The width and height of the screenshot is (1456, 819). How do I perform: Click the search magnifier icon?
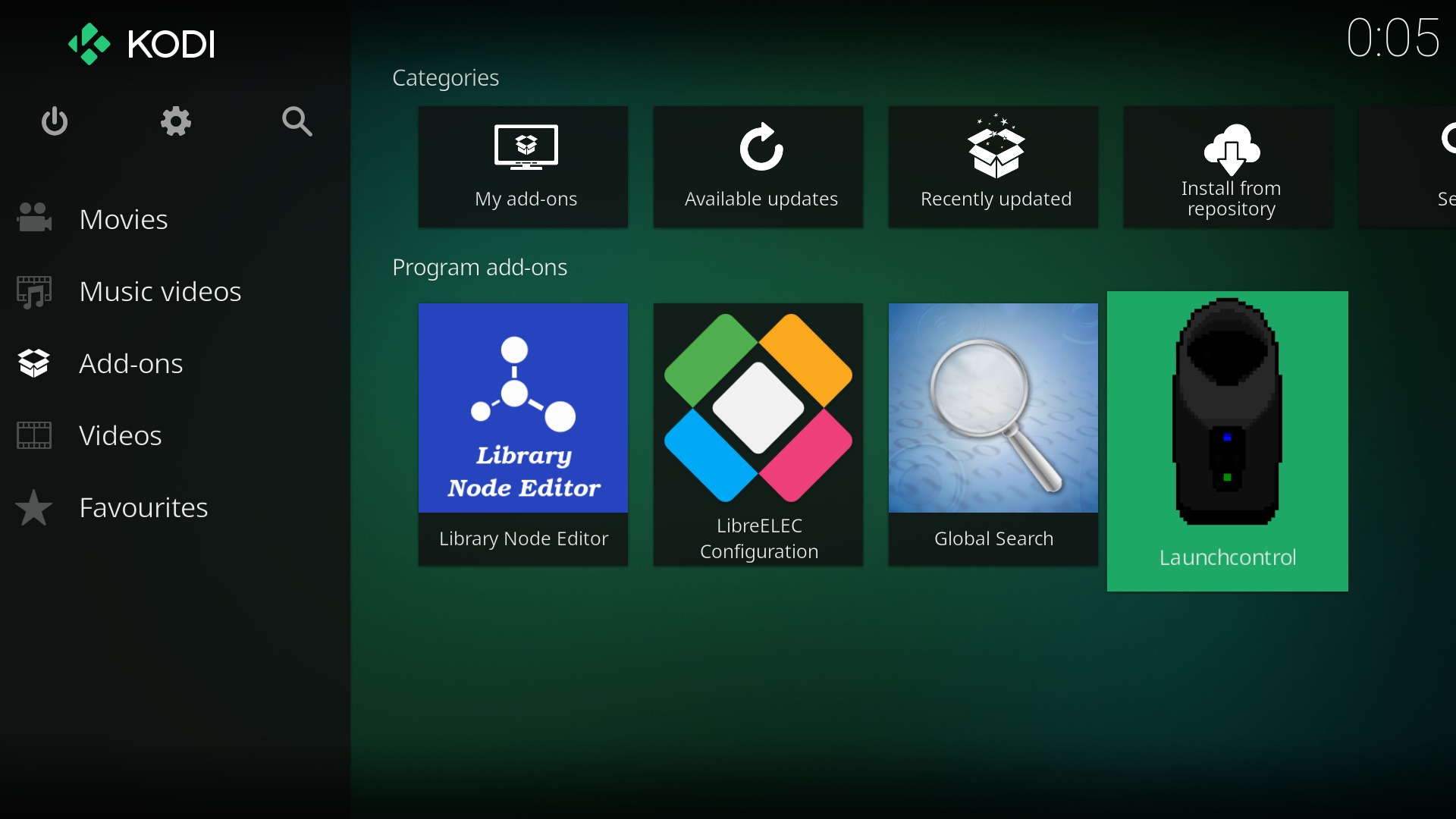coord(297,121)
